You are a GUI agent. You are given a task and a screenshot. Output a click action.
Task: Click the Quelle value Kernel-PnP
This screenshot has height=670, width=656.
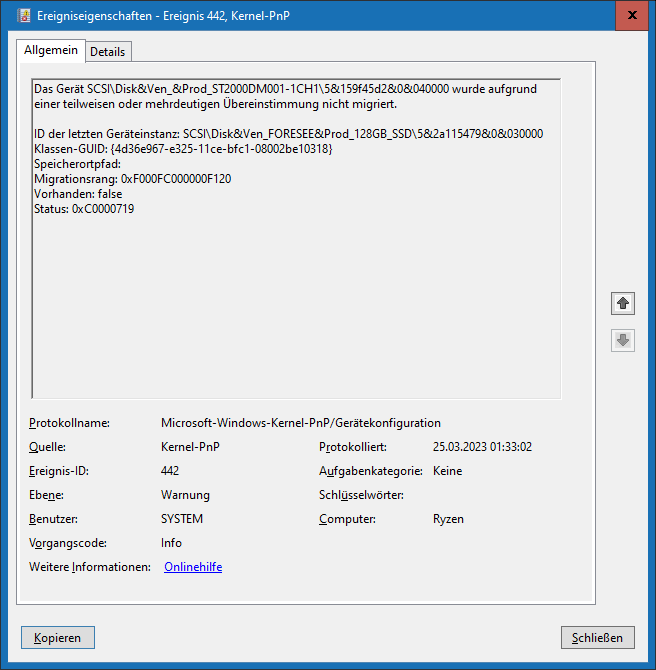[x=190, y=447]
